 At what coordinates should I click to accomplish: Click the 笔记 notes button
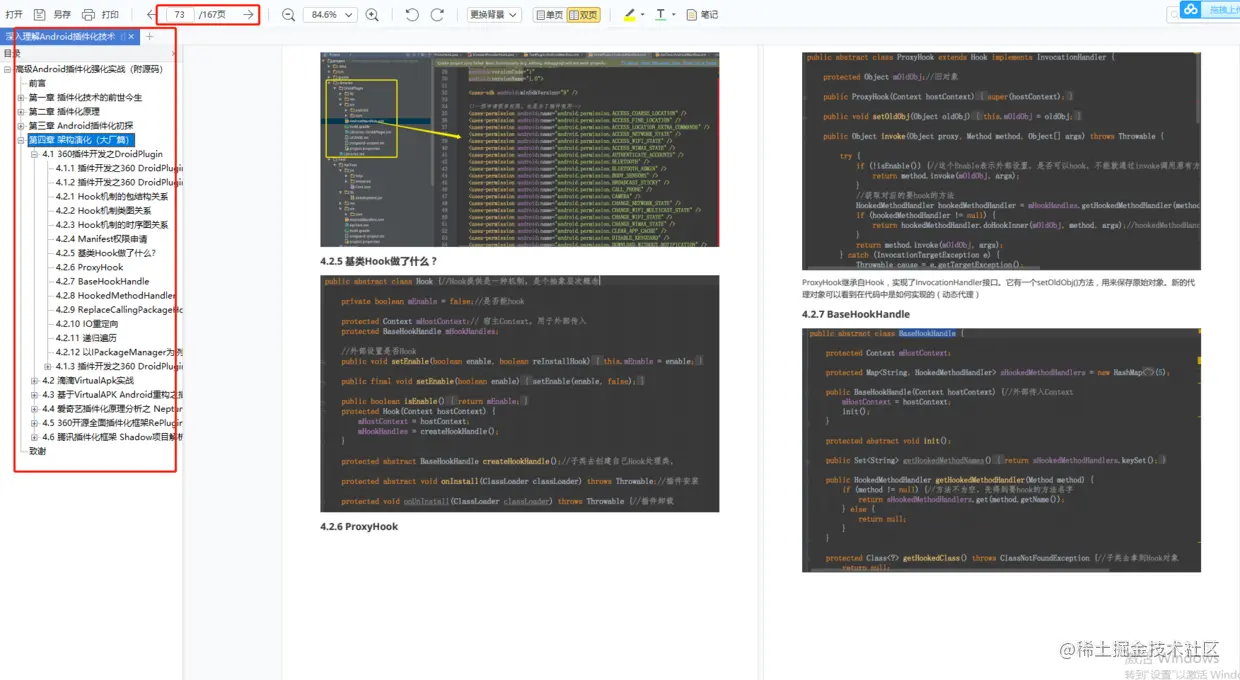[x=701, y=15]
